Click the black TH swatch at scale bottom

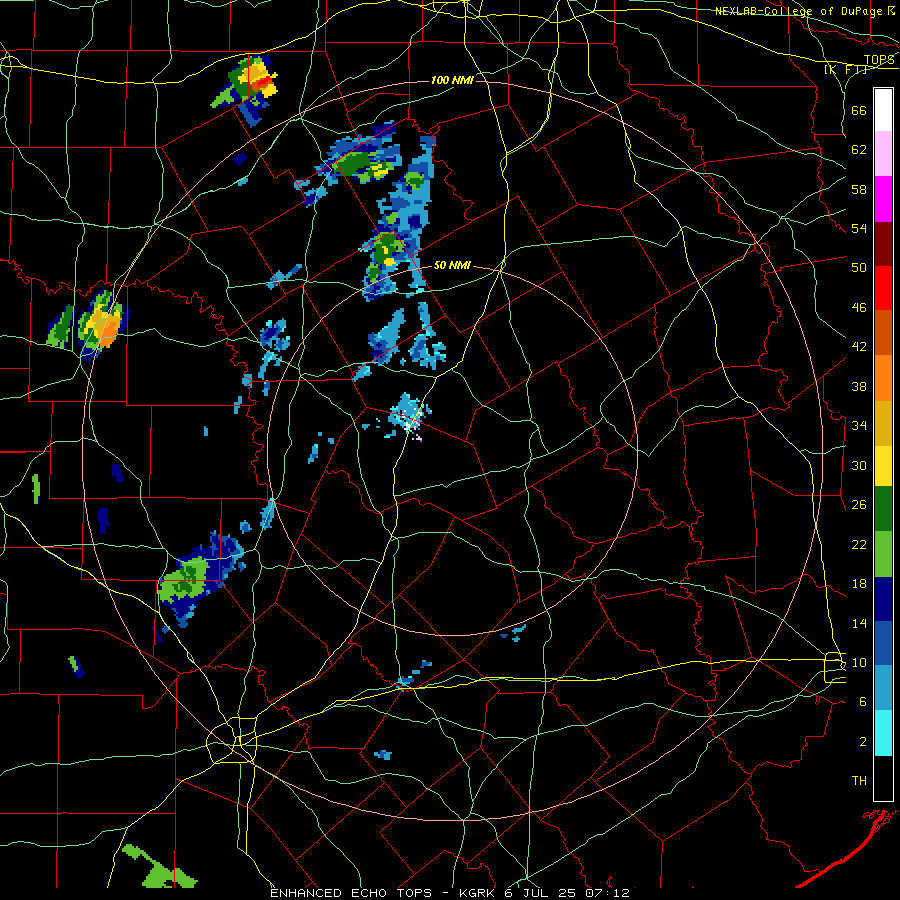click(x=883, y=778)
